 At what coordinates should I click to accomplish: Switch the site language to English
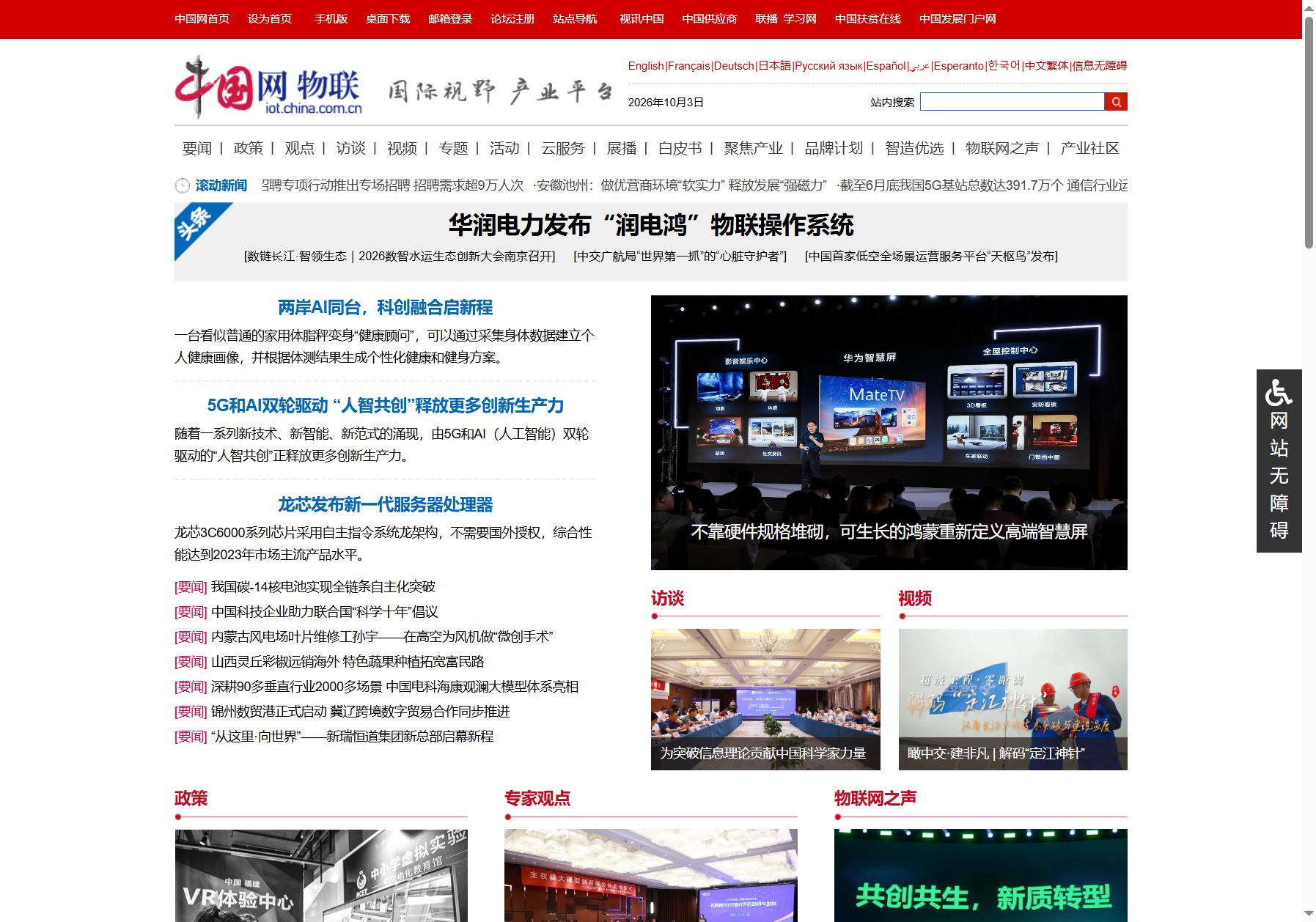[x=646, y=66]
